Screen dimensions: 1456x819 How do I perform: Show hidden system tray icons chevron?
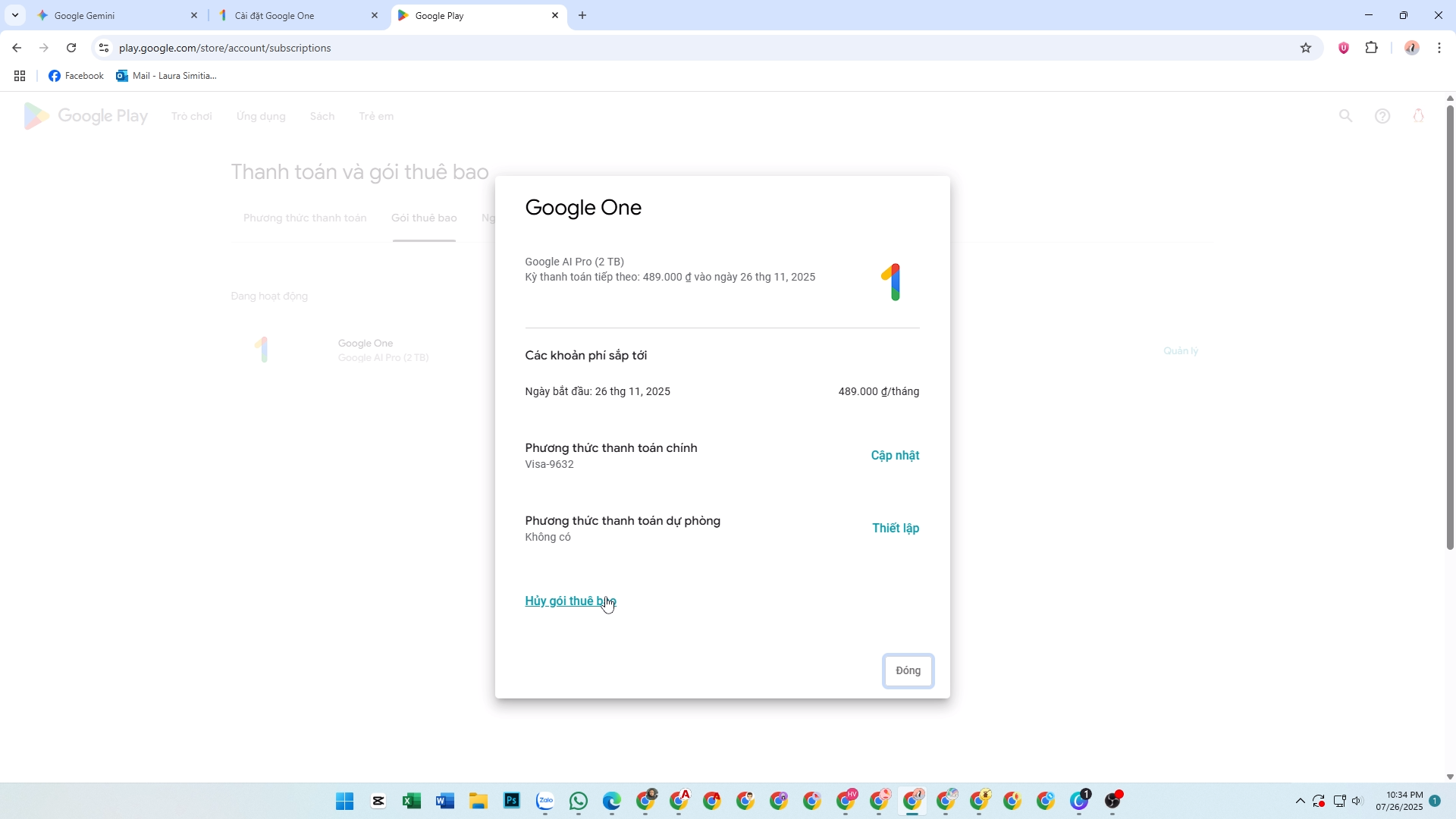pyautogui.click(x=1300, y=801)
